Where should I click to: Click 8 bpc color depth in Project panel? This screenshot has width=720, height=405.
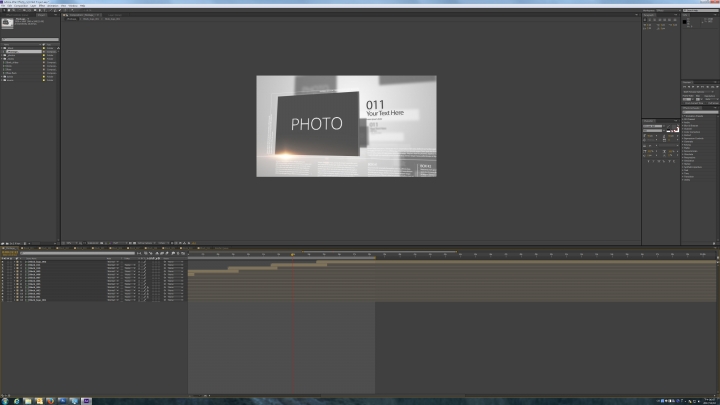(x=16, y=244)
